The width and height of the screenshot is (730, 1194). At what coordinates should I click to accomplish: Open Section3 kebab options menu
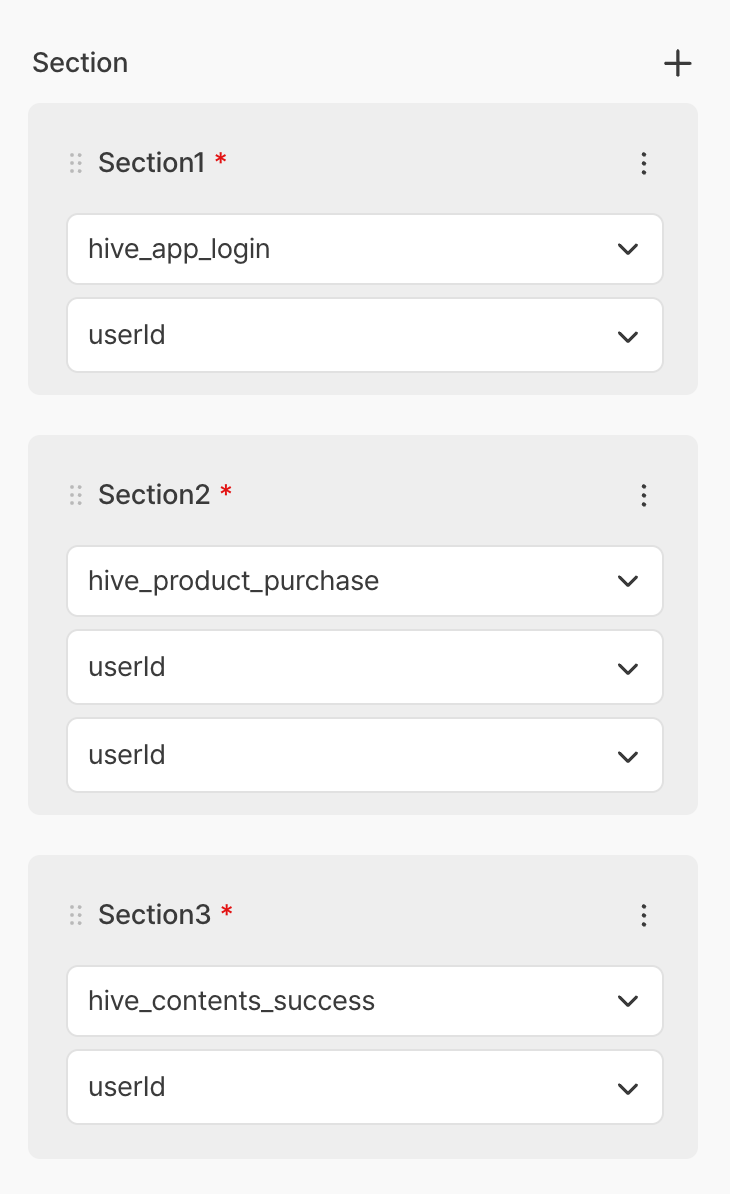[644, 915]
